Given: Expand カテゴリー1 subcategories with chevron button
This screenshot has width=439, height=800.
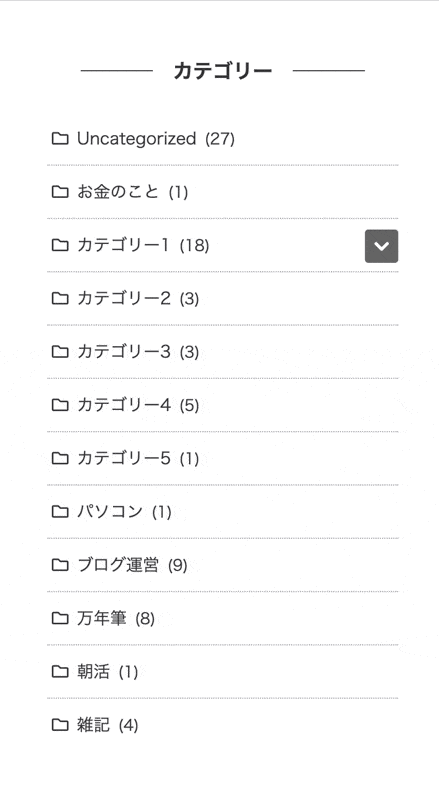Looking at the screenshot, I should coord(381,246).
